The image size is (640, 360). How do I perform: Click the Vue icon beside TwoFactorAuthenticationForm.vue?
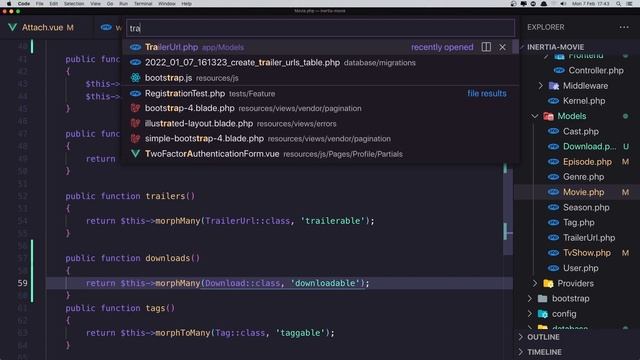coord(136,154)
